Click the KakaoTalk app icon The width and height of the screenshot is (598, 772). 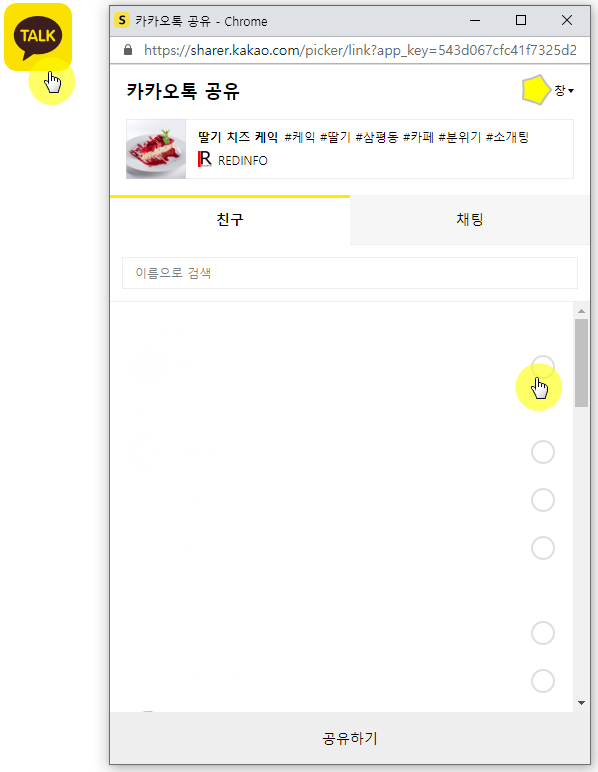click(38, 37)
